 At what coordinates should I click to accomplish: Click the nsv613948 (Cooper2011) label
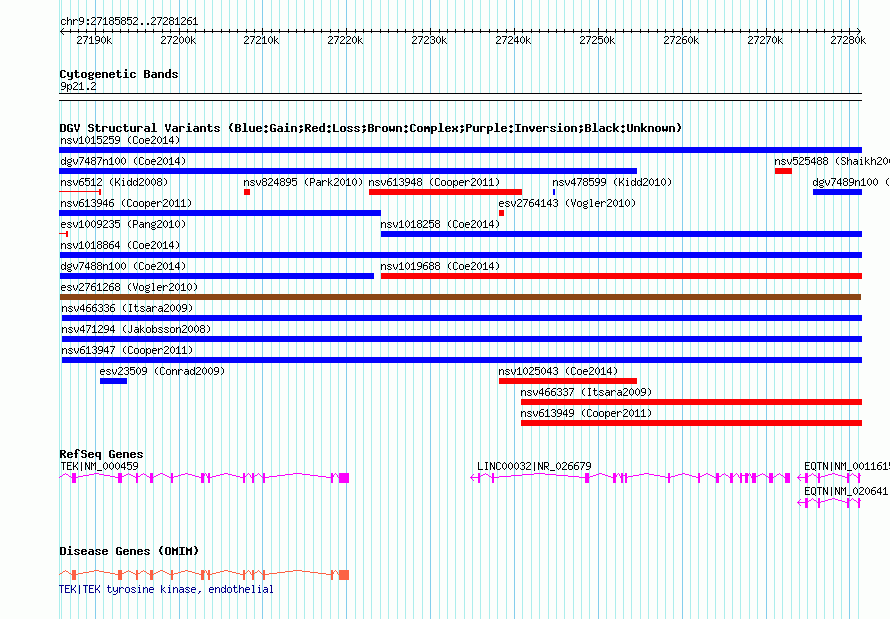click(434, 182)
